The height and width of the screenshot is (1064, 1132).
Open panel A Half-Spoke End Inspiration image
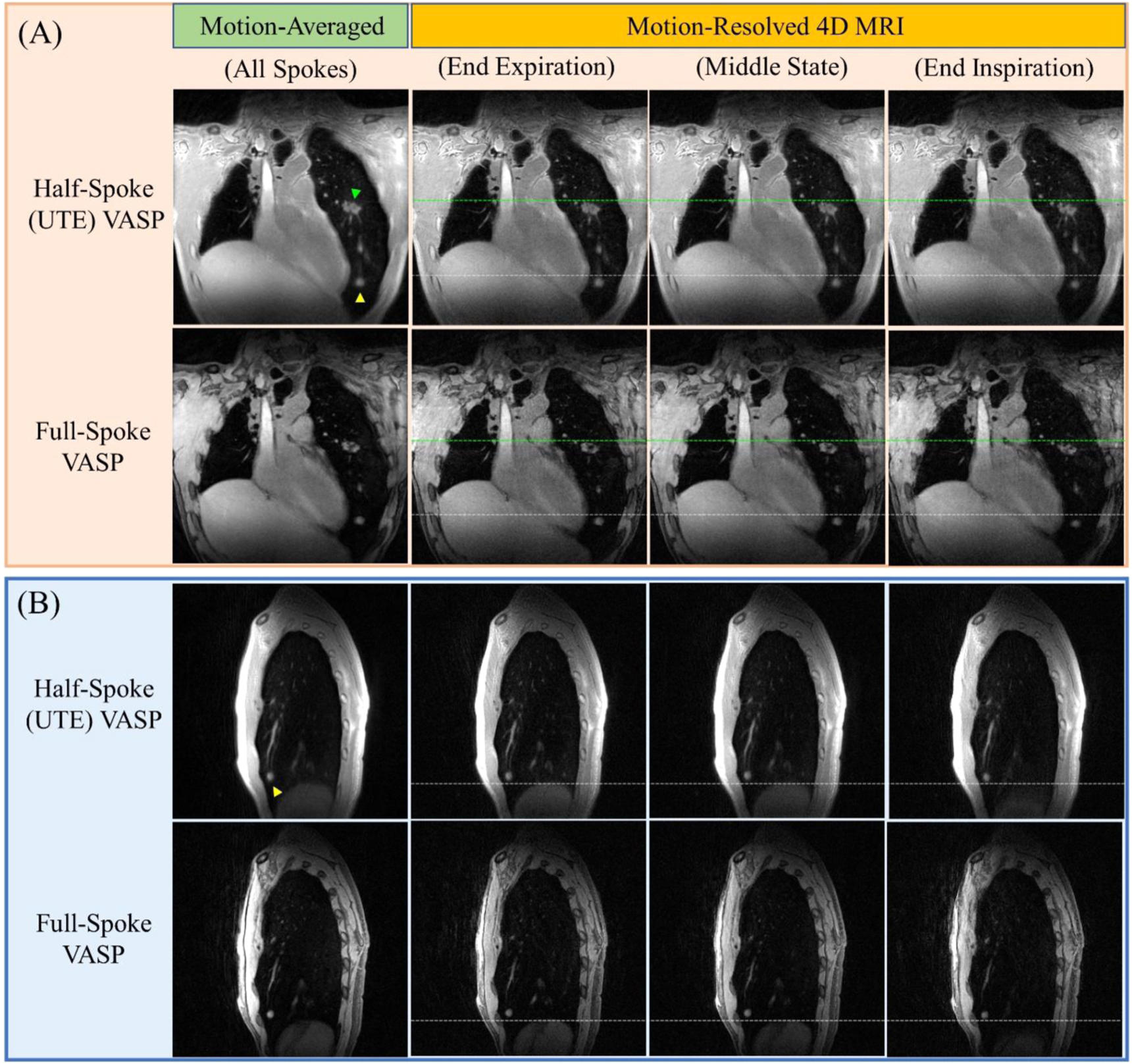1006,207
